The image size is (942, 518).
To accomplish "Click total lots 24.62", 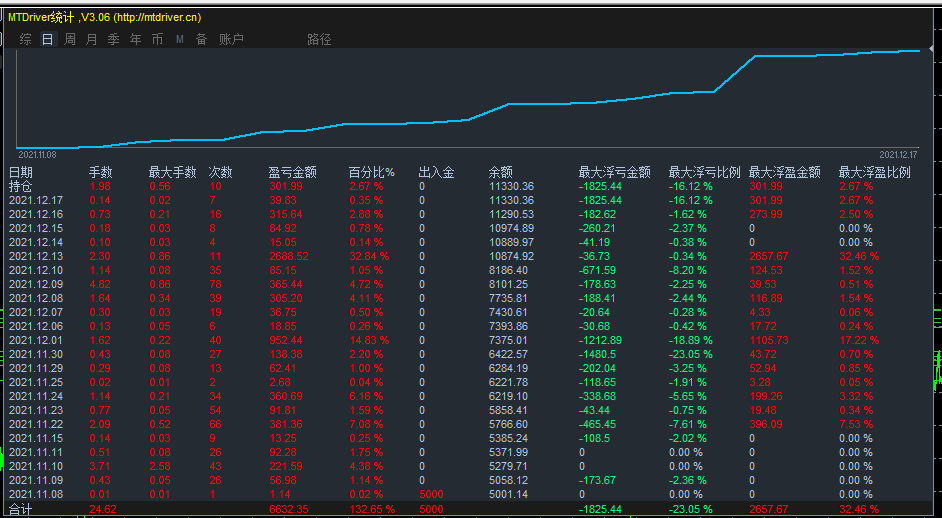I will point(103,510).
